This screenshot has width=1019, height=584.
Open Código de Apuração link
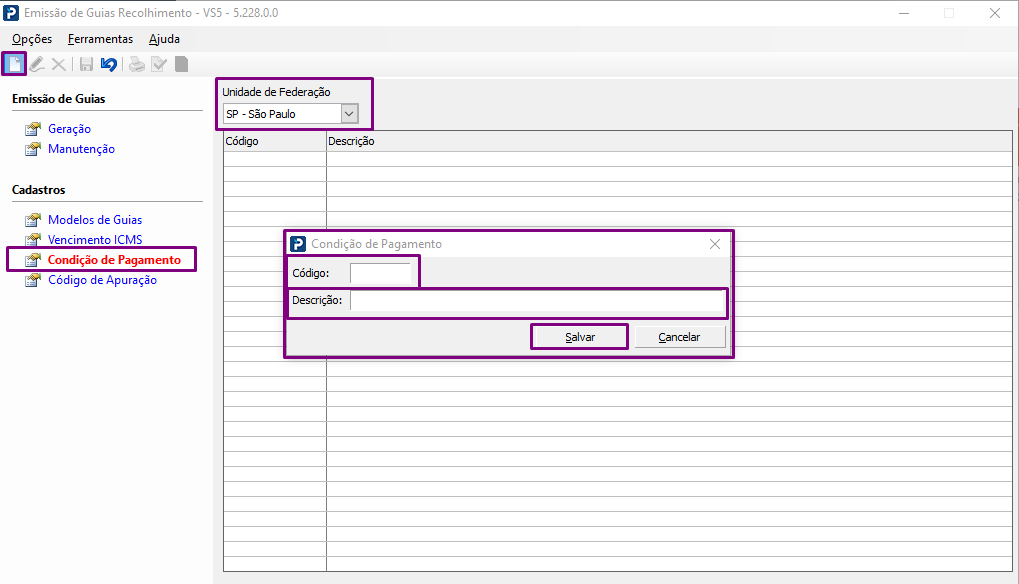[103, 280]
